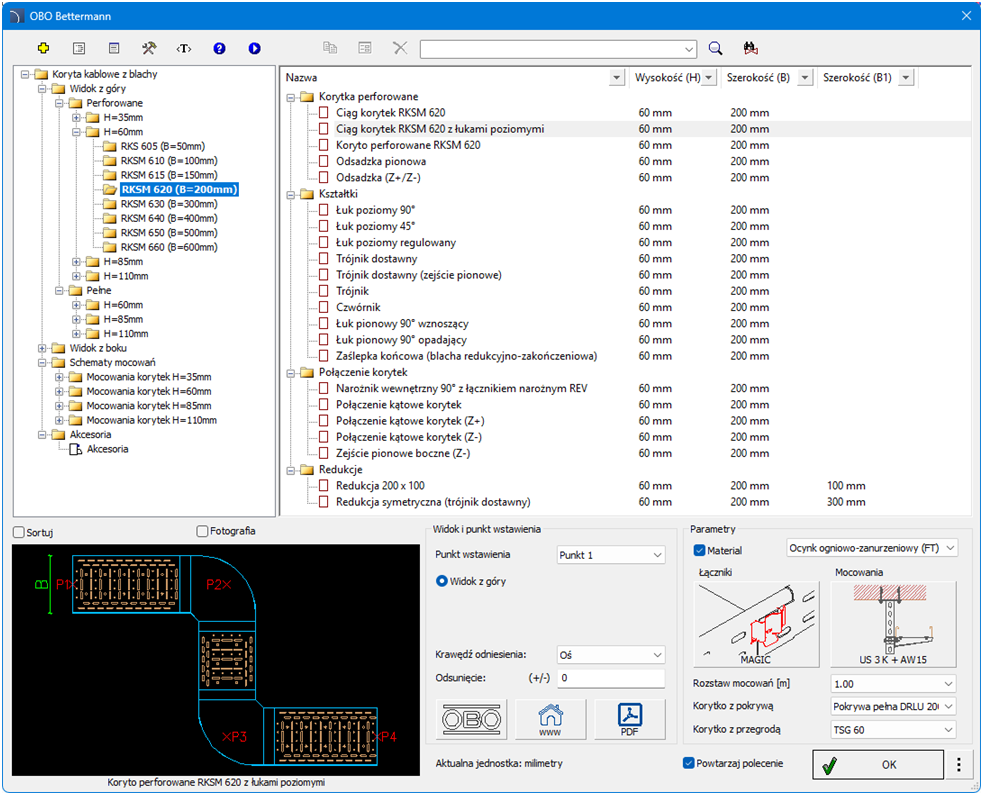Click the magnifying glass search icon
983x795 pixels.
pyautogui.click(x=715, y=48)
